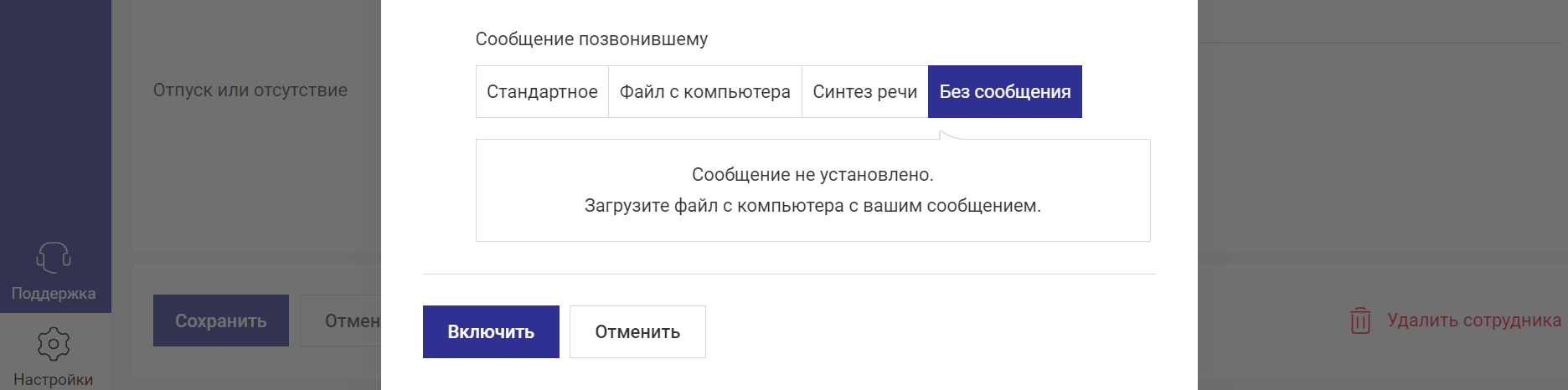This screenshot has height=390, width=1568.
Task: Switch to Файл с компьютера option
Action: pyautogui.click(x=705, y=92)
